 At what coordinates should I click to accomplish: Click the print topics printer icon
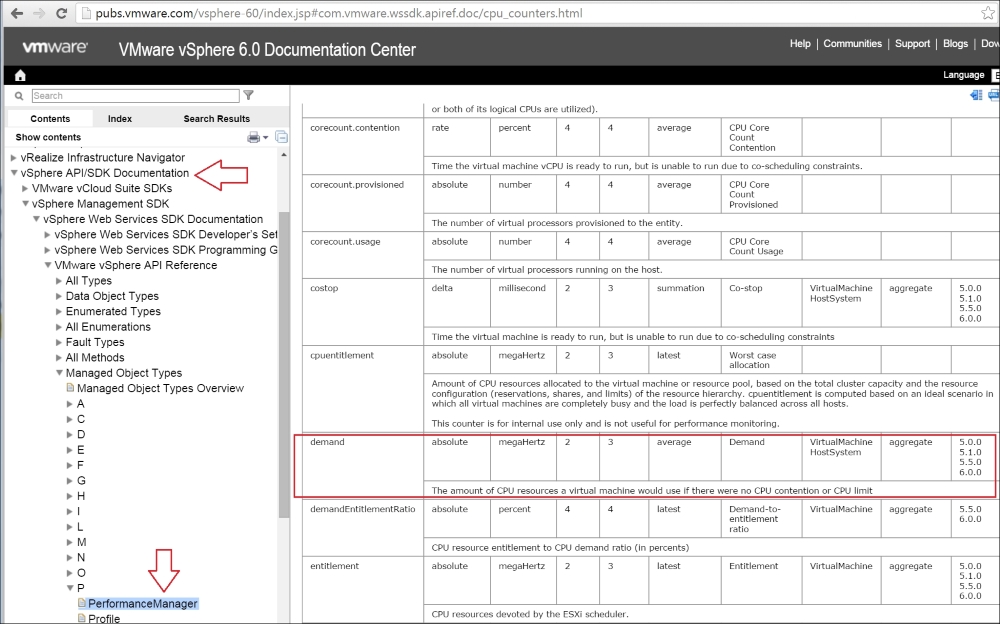(253, 137)
